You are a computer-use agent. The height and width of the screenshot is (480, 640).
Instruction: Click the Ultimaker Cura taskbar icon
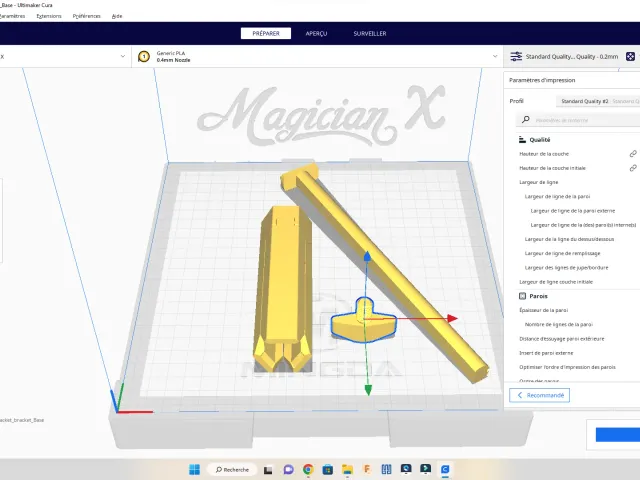(445, 470)
